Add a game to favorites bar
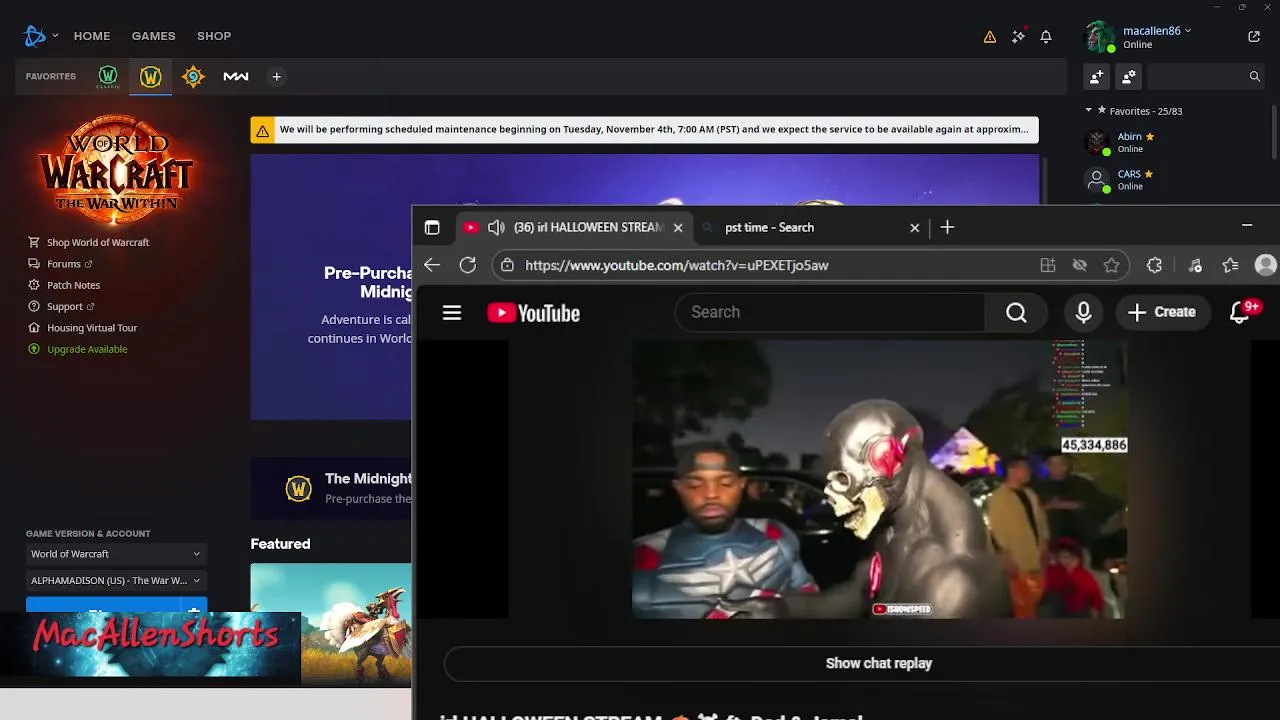1280x720 pixels. click(x=277, y=77)
